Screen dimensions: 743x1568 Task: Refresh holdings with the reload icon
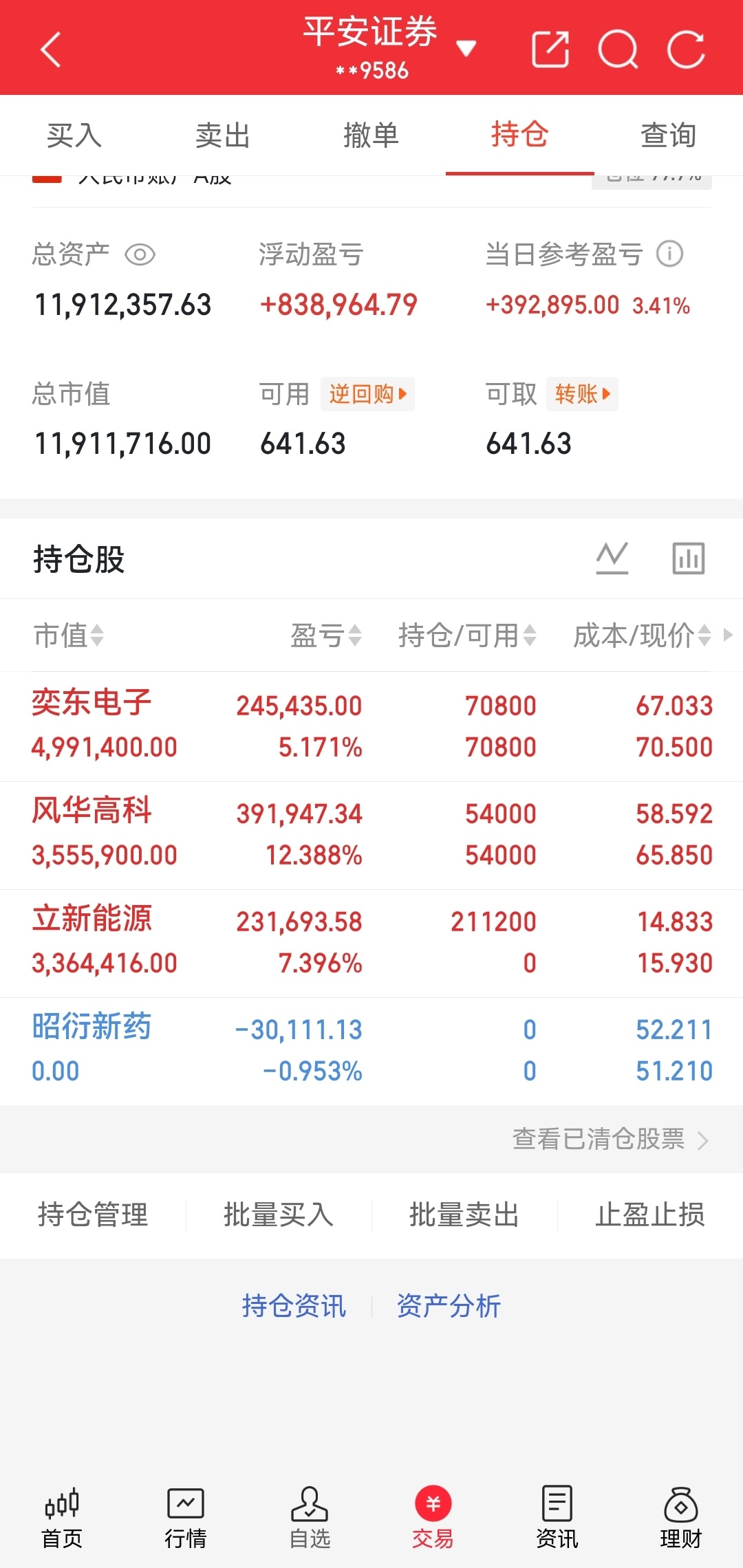pyautogui.click(x=686, y=50)
